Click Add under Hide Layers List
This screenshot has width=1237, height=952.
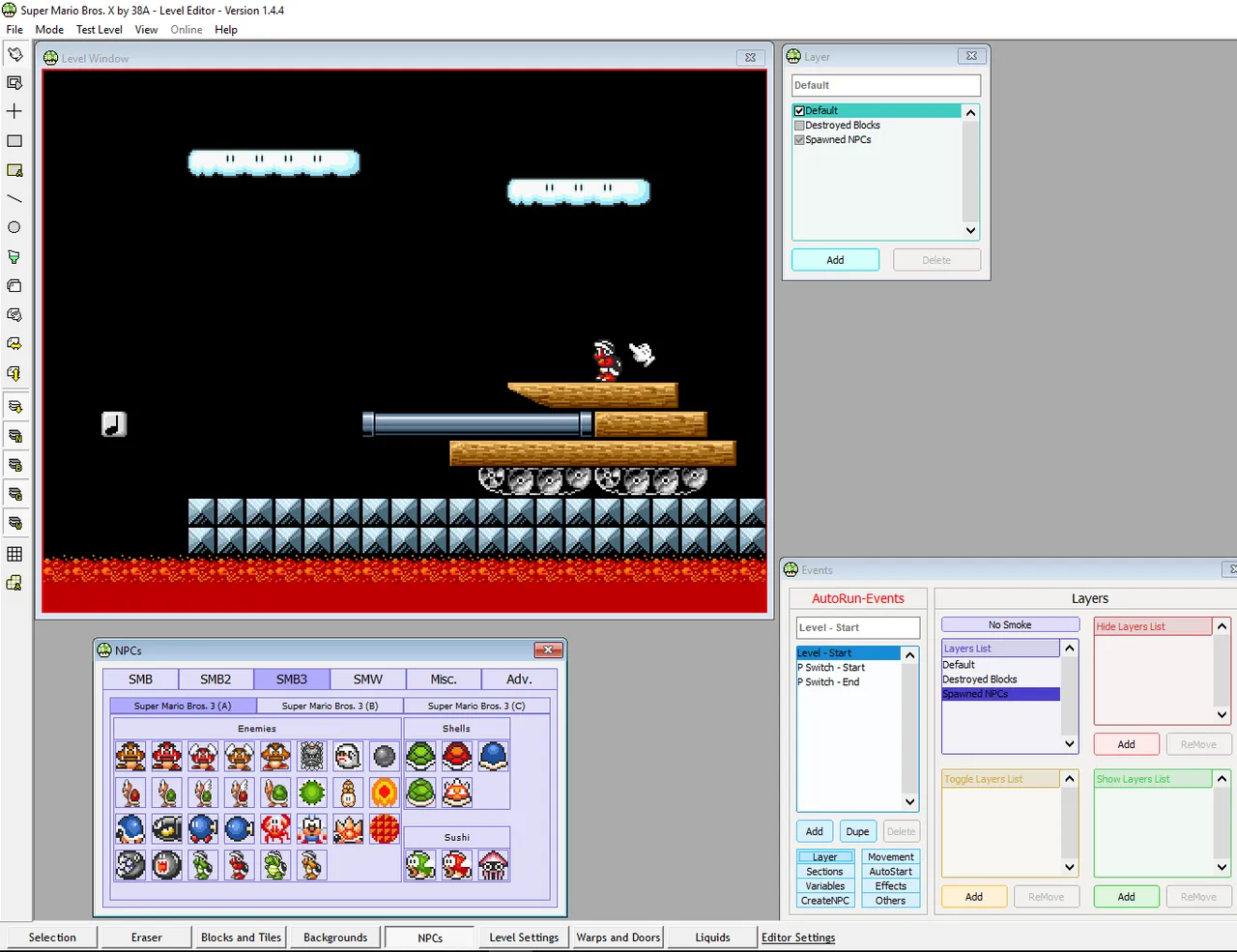(x=1126, y=744)
